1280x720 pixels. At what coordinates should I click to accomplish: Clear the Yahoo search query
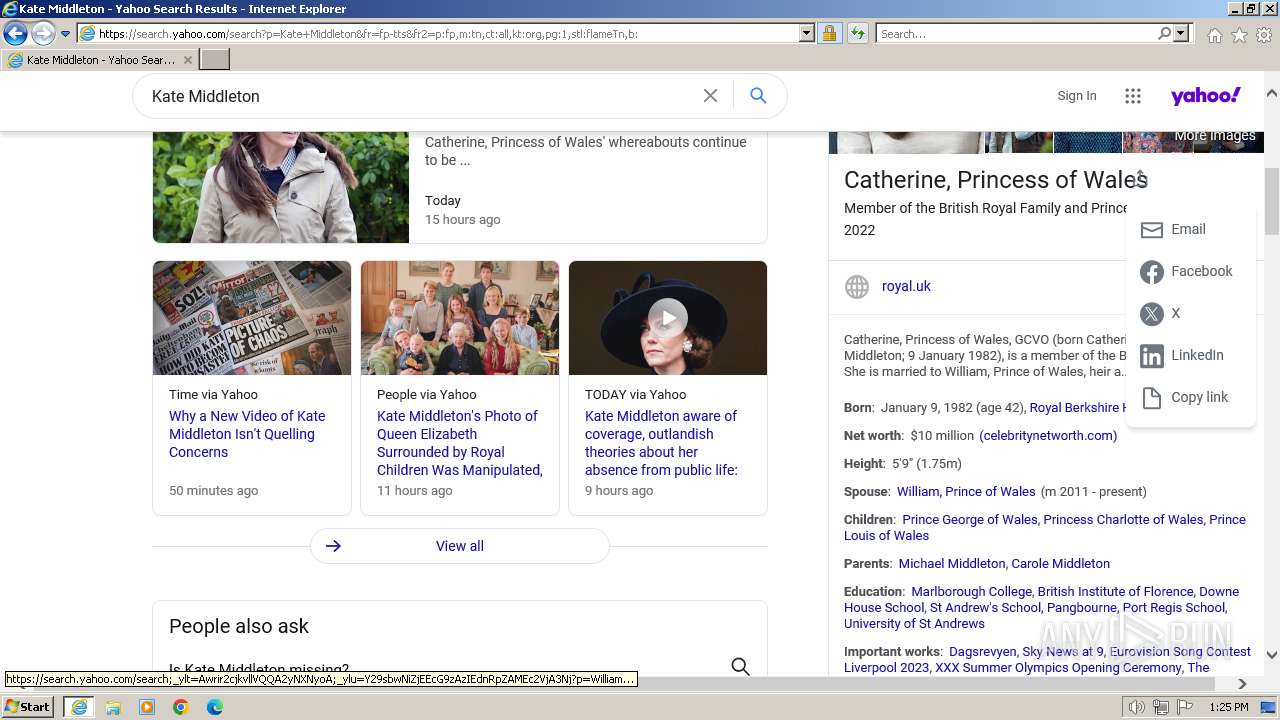[710, 96]
